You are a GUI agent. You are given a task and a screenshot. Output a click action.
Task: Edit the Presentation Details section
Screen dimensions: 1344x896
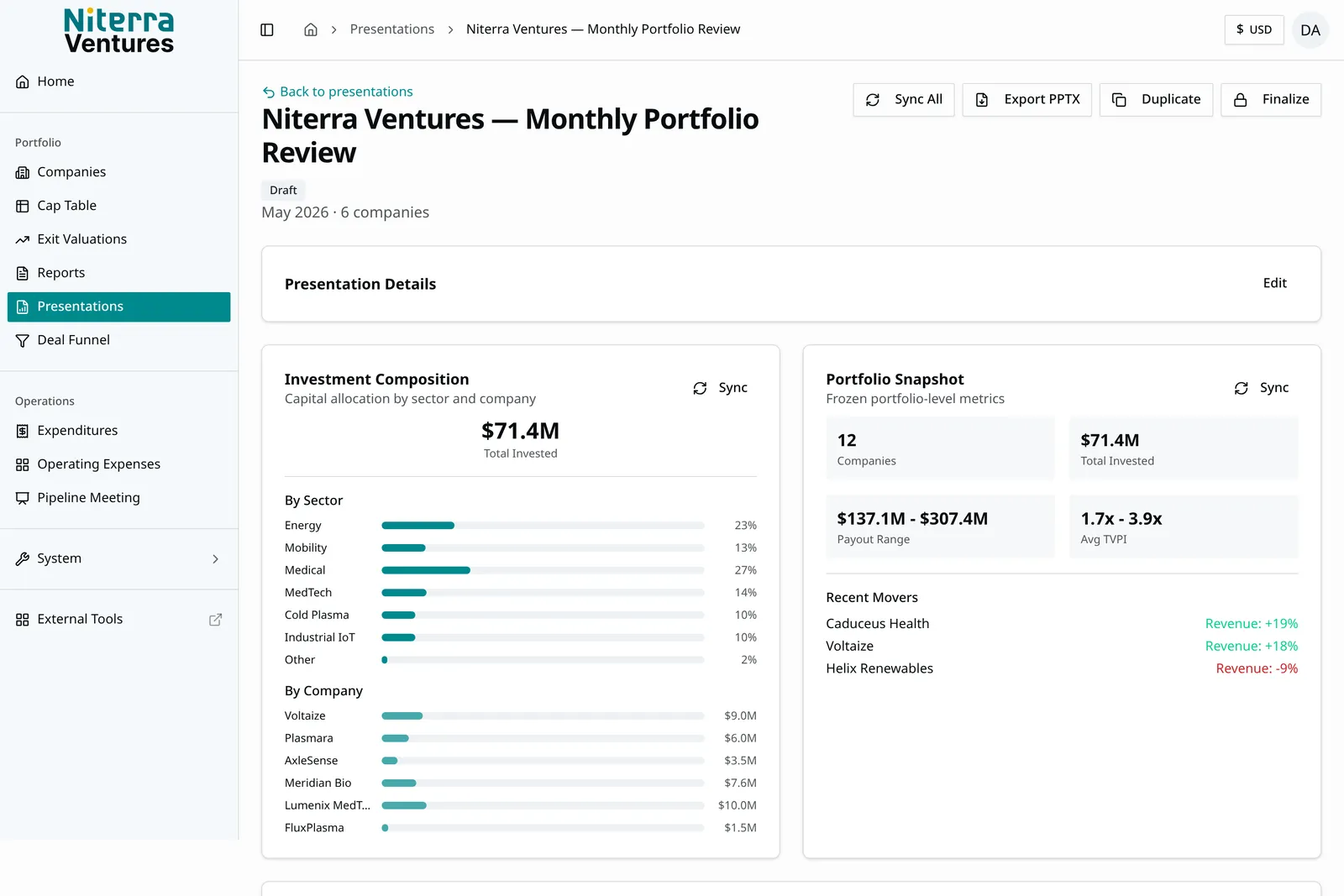tap(1274, 283)
